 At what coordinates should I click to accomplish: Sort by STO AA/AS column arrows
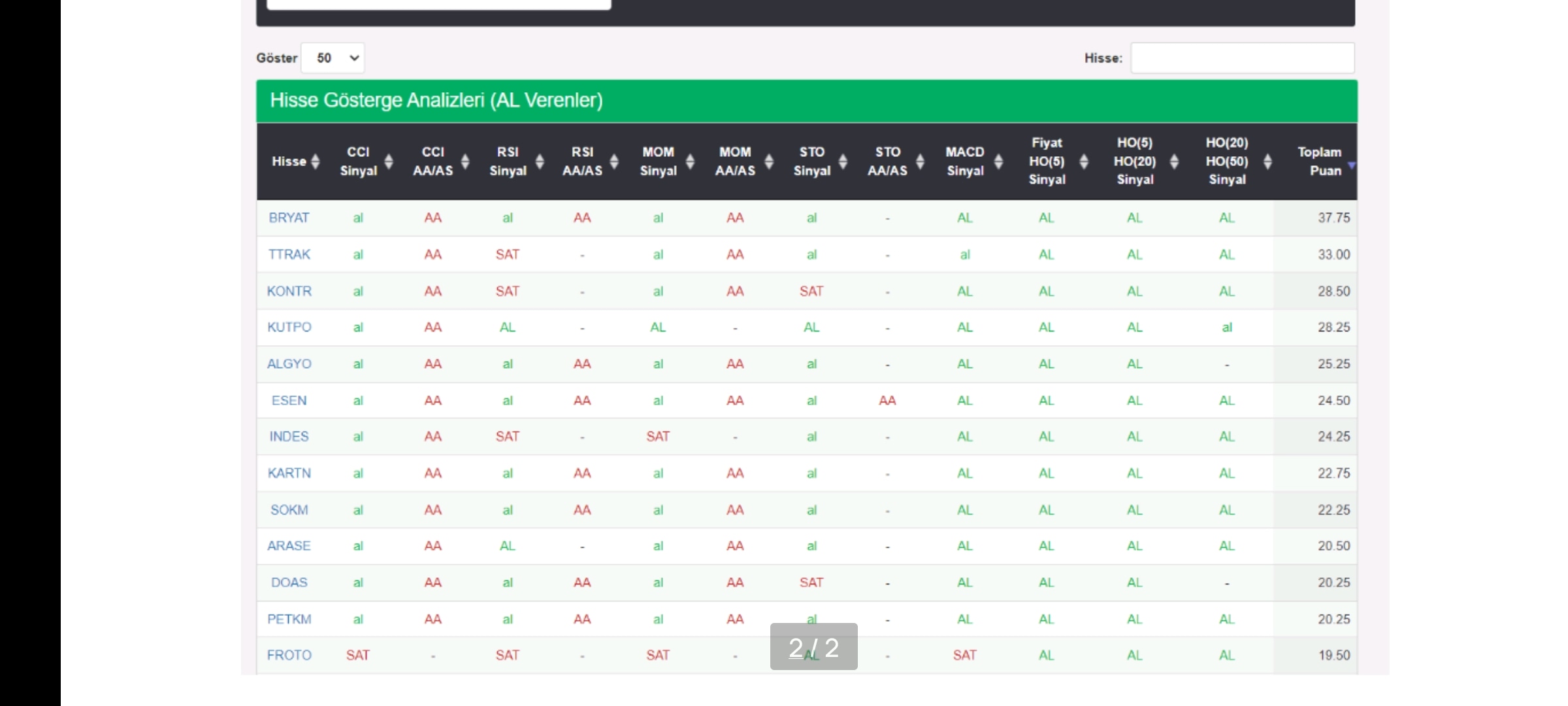coord(920,161)
